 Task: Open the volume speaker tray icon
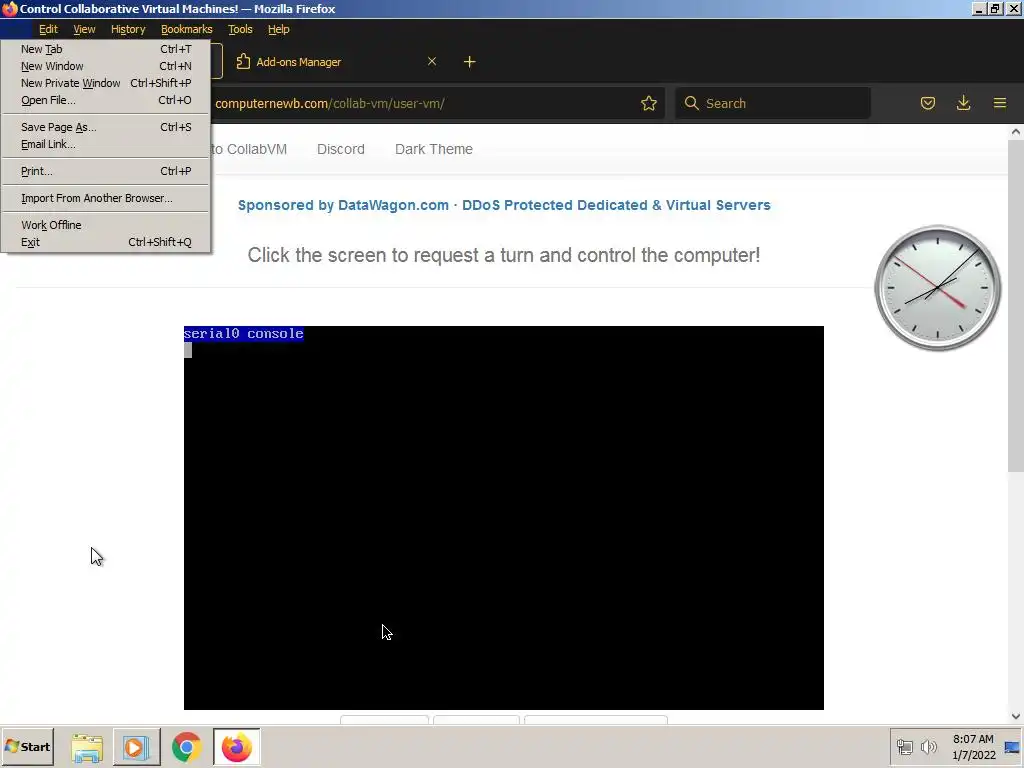pyautogui.click(x=928, y=746)
